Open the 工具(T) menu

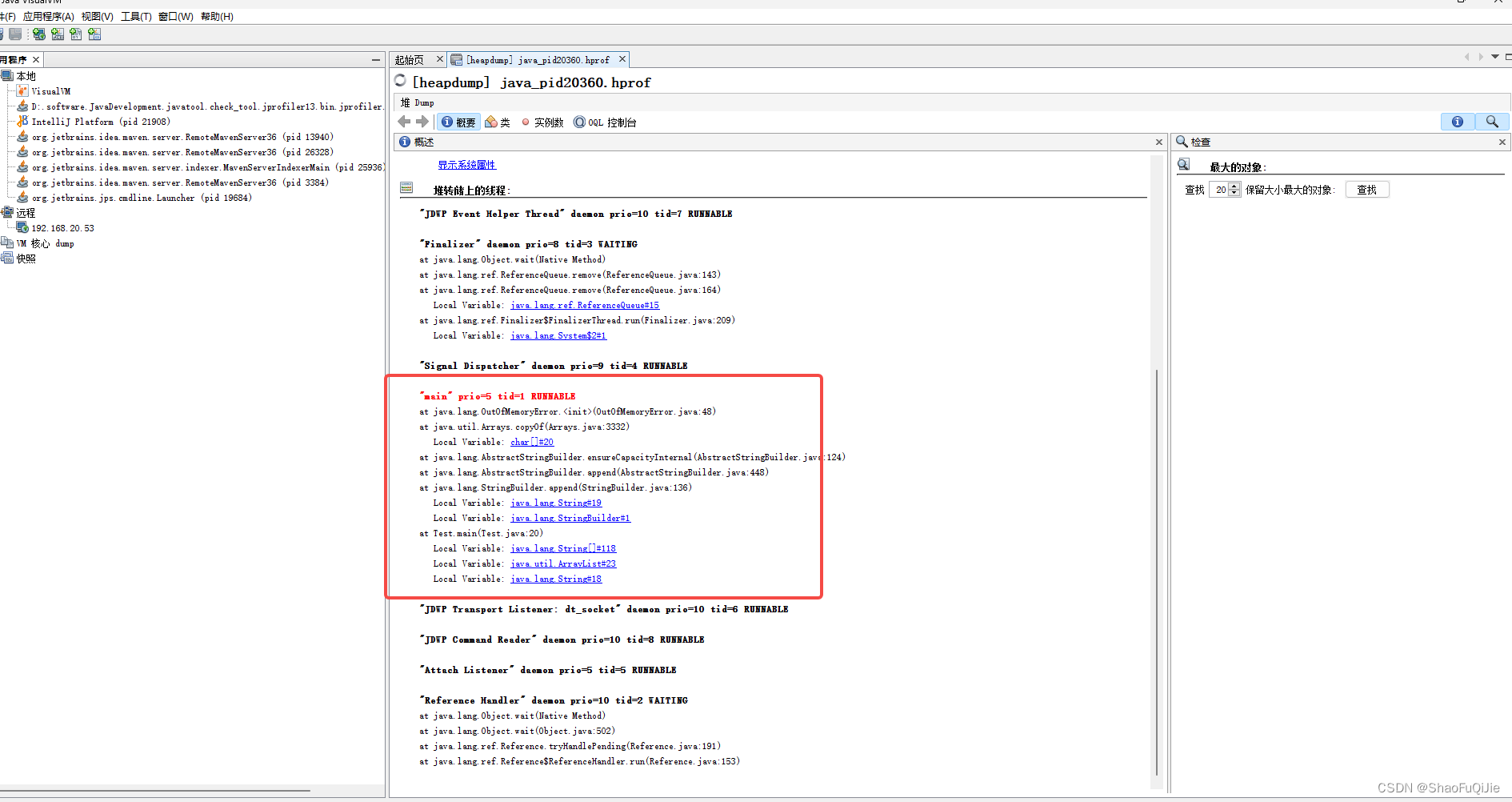point(135,16)
